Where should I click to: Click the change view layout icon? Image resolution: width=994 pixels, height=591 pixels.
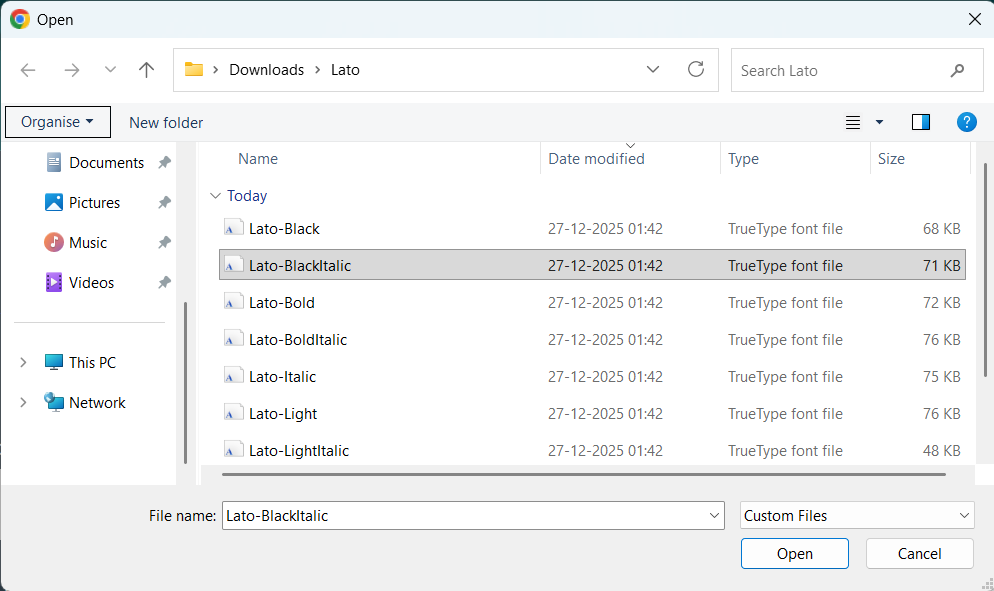pos(853,122)
